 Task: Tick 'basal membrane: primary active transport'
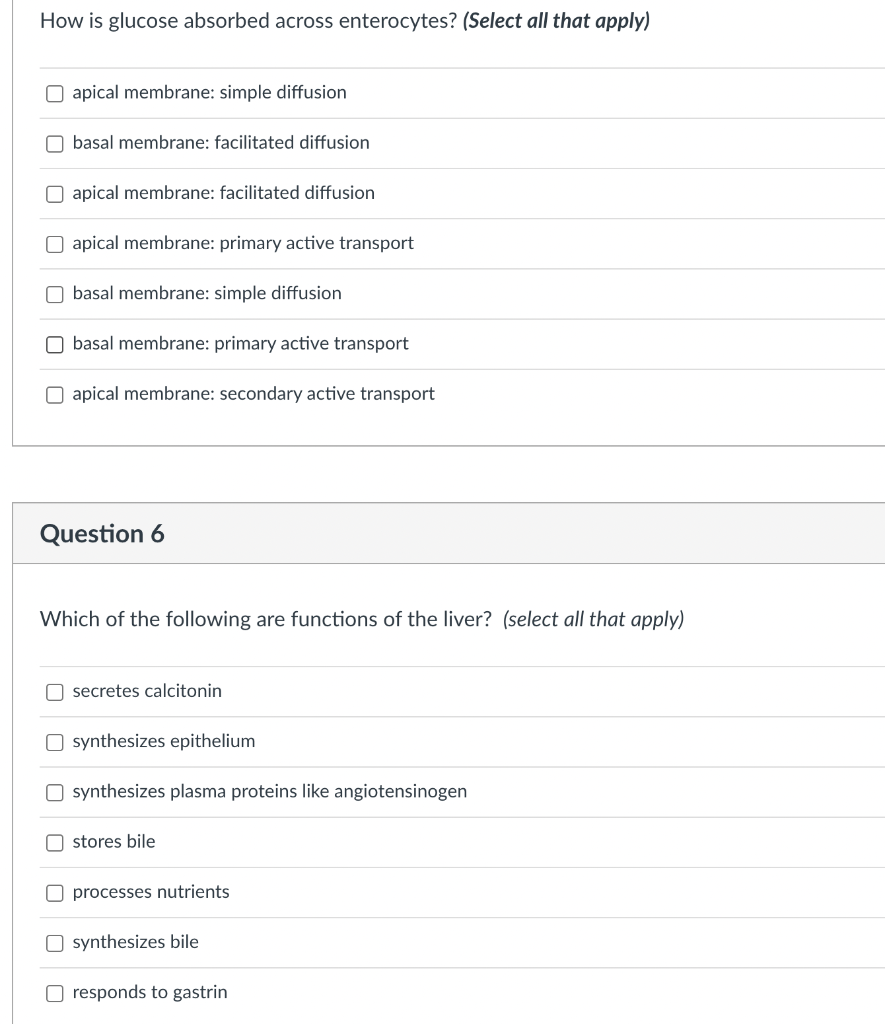54,344
